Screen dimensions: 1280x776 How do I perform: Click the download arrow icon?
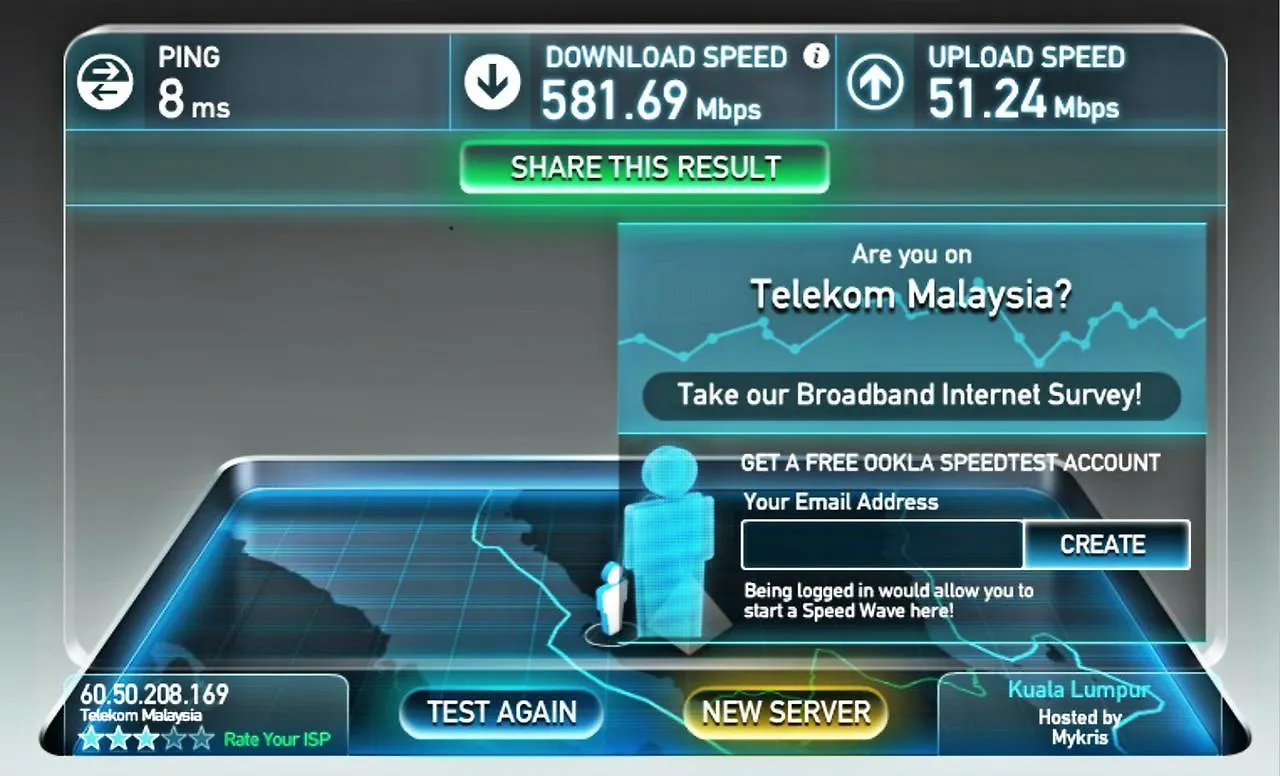pyautogui.click(x=492, y=82)
